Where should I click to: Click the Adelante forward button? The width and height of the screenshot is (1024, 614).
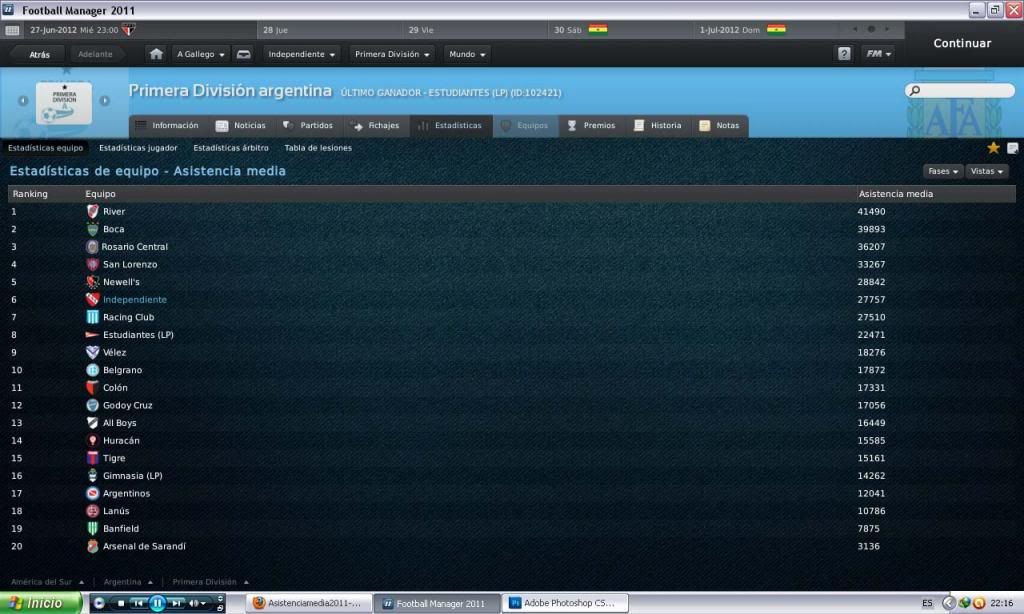pyautogui.click(x=95, y=55)
